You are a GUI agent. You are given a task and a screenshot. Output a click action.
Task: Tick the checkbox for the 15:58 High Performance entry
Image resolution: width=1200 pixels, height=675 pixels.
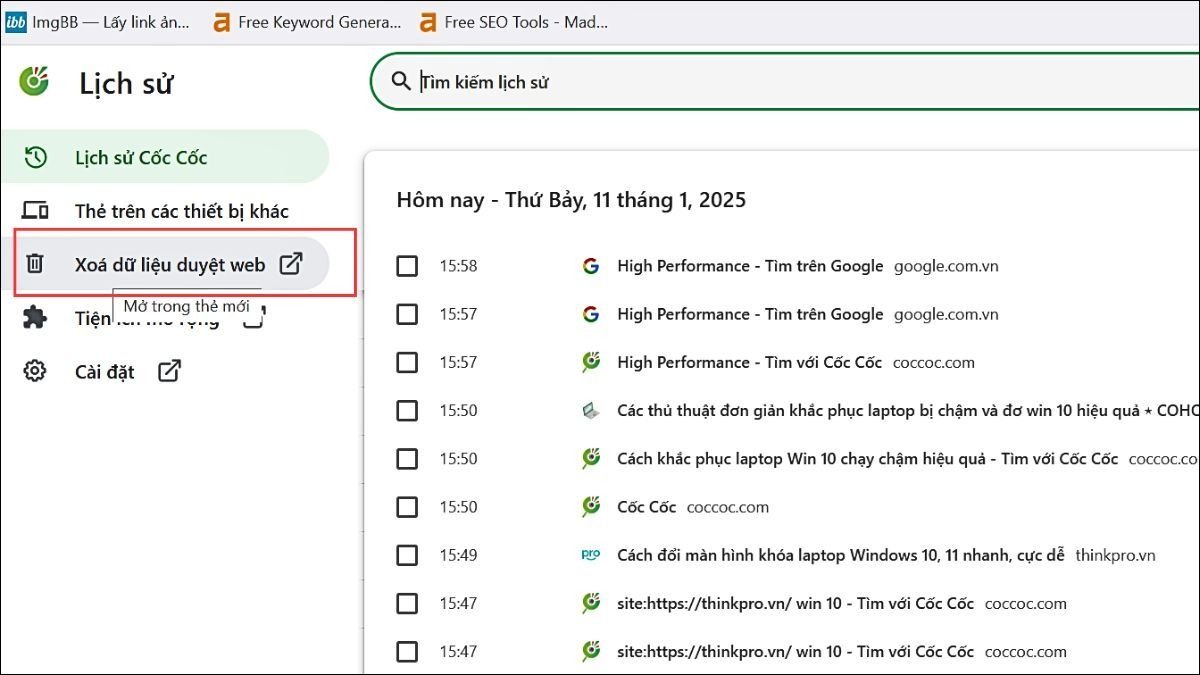(x=407, y=266)
